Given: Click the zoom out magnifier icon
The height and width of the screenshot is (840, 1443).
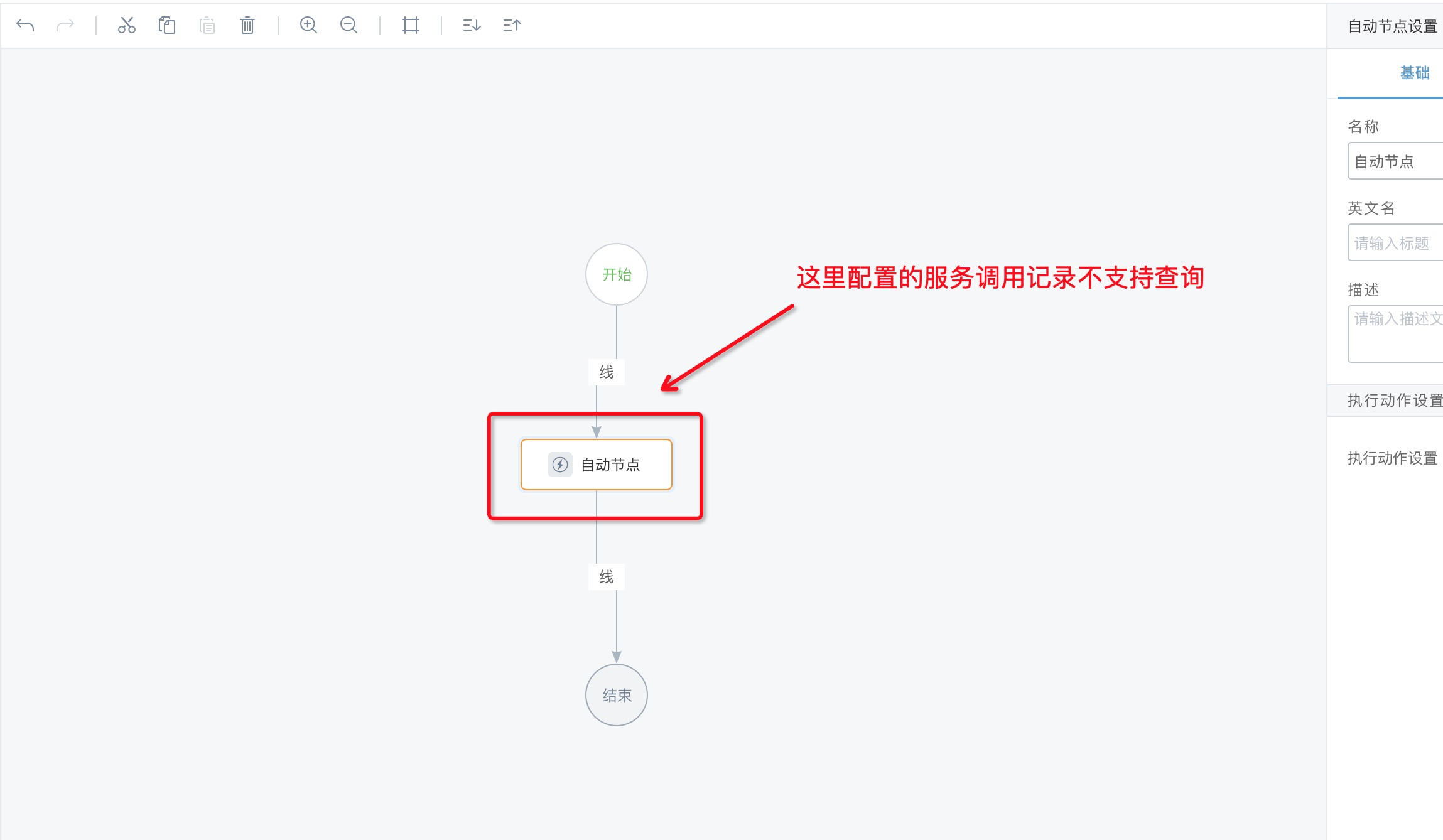Looking at the screenshot, I should 349,25.
